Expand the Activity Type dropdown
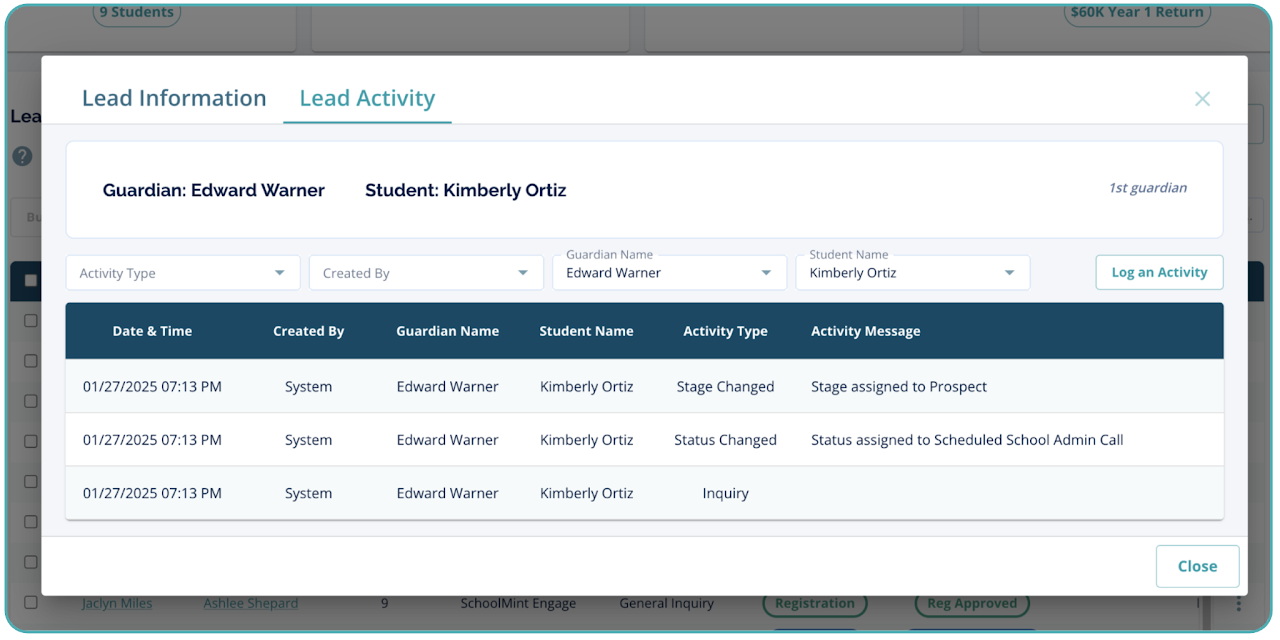The image size is (1280, 640). [183, 273]
